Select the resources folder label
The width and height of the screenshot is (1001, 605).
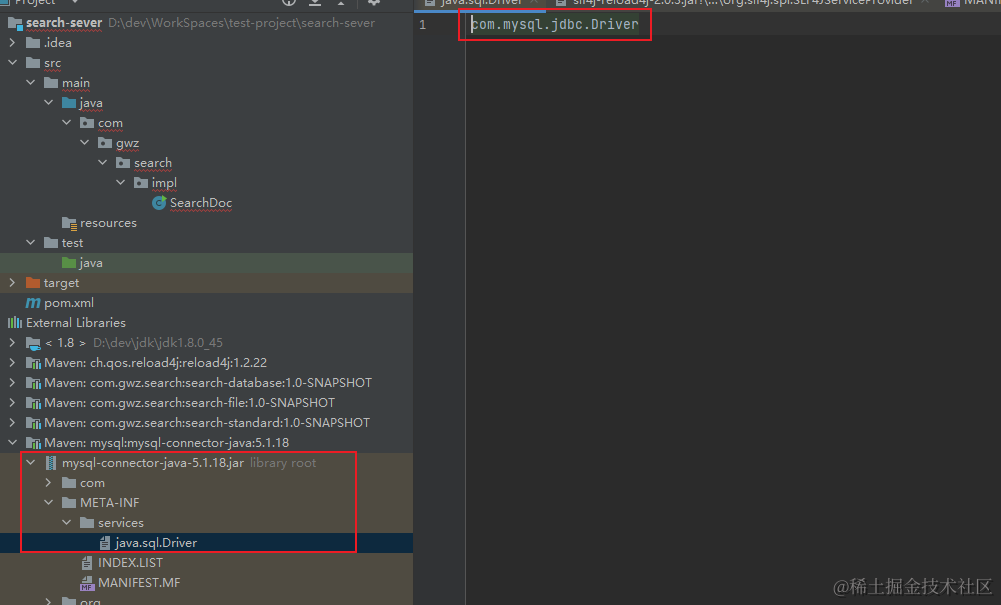tap(108, 223)
